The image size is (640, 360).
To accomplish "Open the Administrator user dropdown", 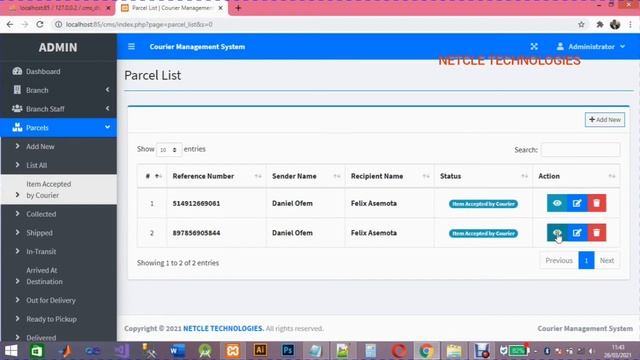I will tap(591, 47).
